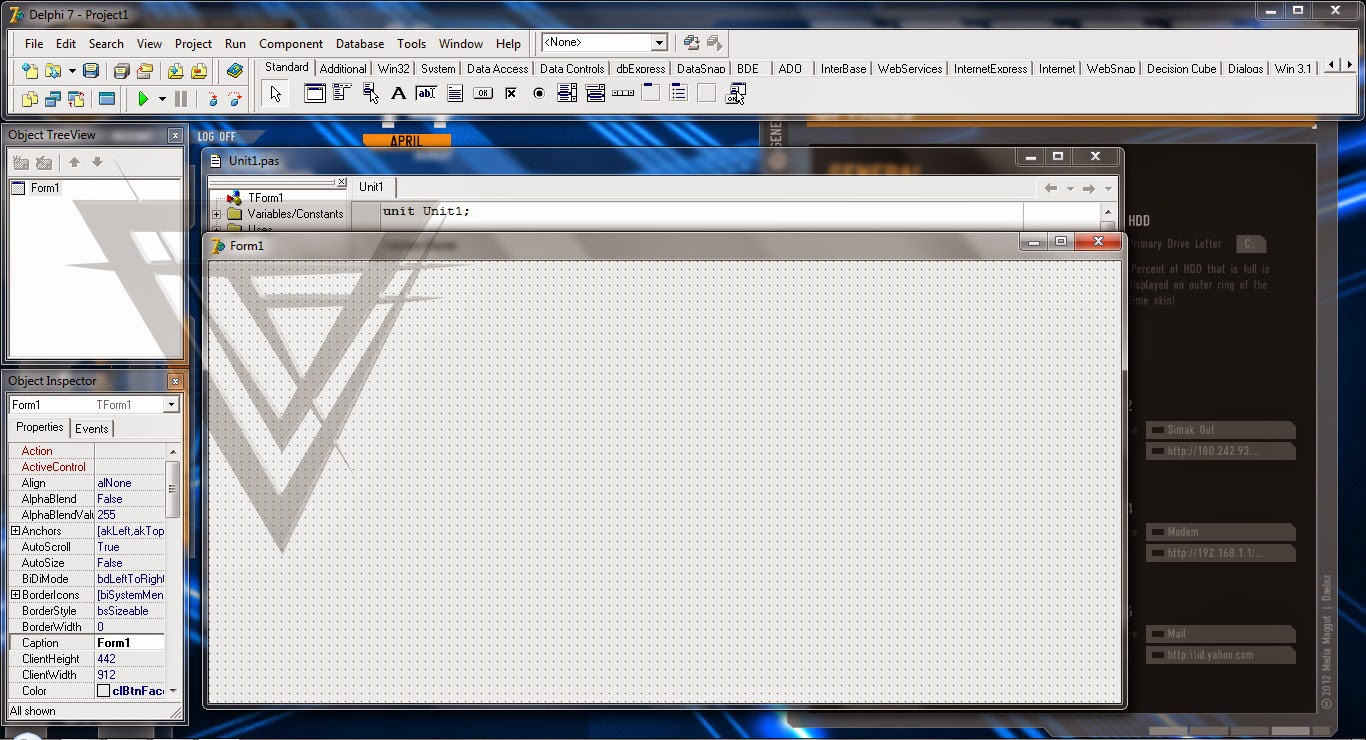Expand the Anchors property

pyautogui.click(x=15, y=531)
